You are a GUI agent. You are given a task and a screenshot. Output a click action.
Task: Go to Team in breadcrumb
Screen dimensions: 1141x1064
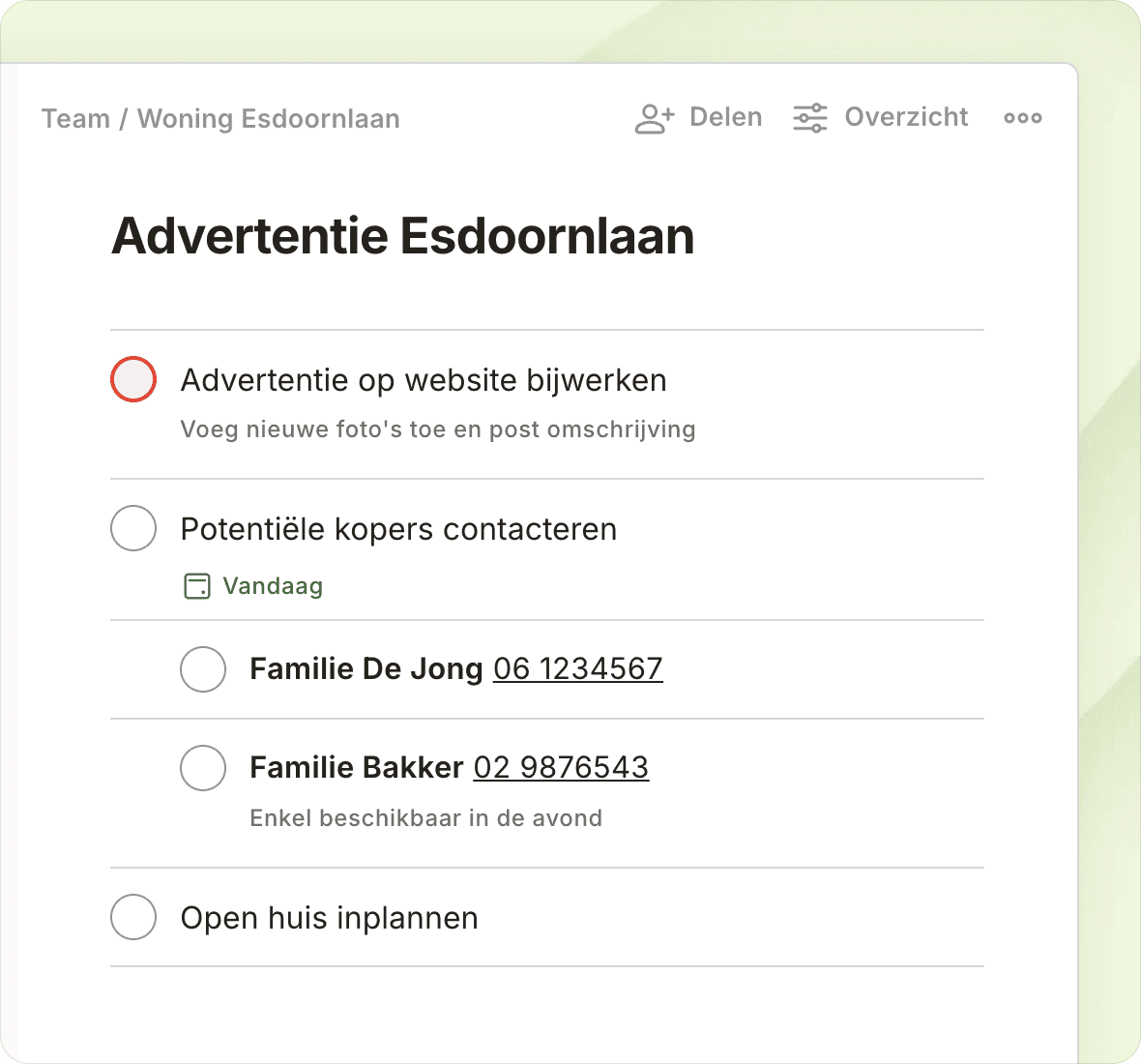coord(75,119)
